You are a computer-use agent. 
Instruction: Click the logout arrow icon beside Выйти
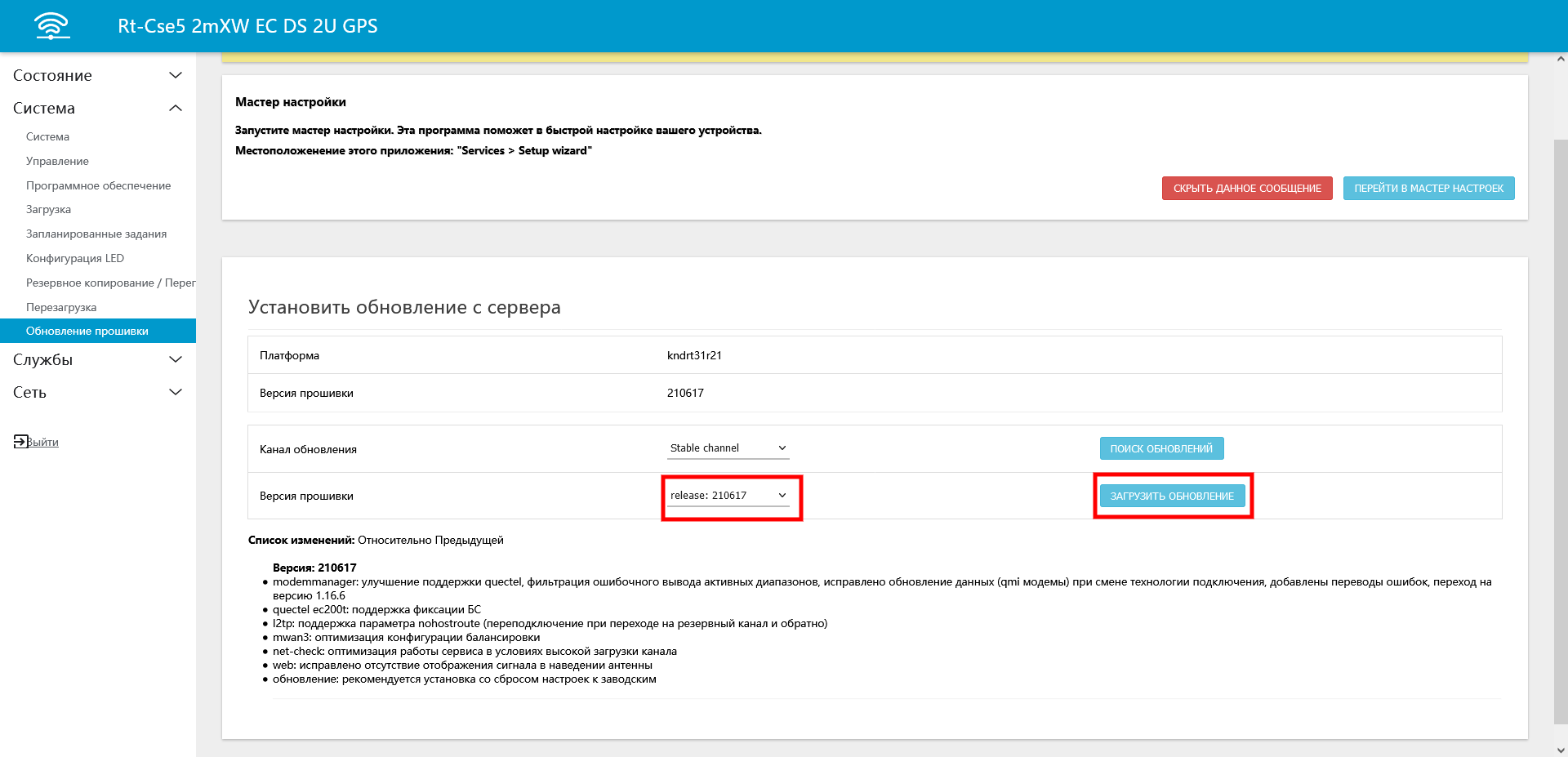pyautogui.click(x=20, y=441)
